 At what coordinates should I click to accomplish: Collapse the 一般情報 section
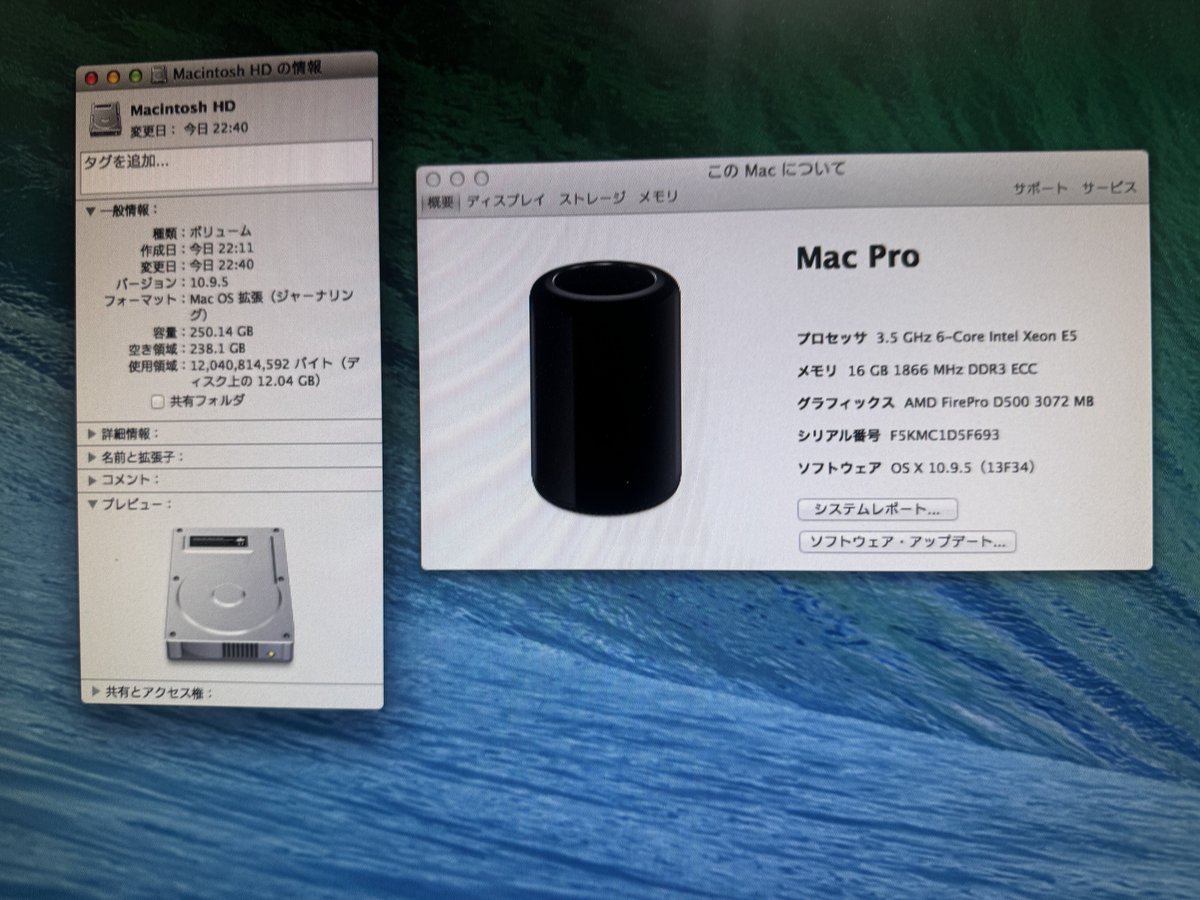click(x=90, y=211)
